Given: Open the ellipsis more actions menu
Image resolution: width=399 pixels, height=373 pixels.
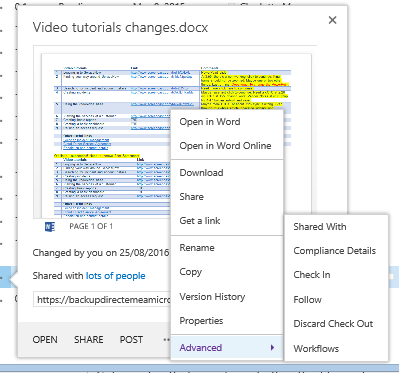Looking at the screenshot, I should click(x=167, y=340).
